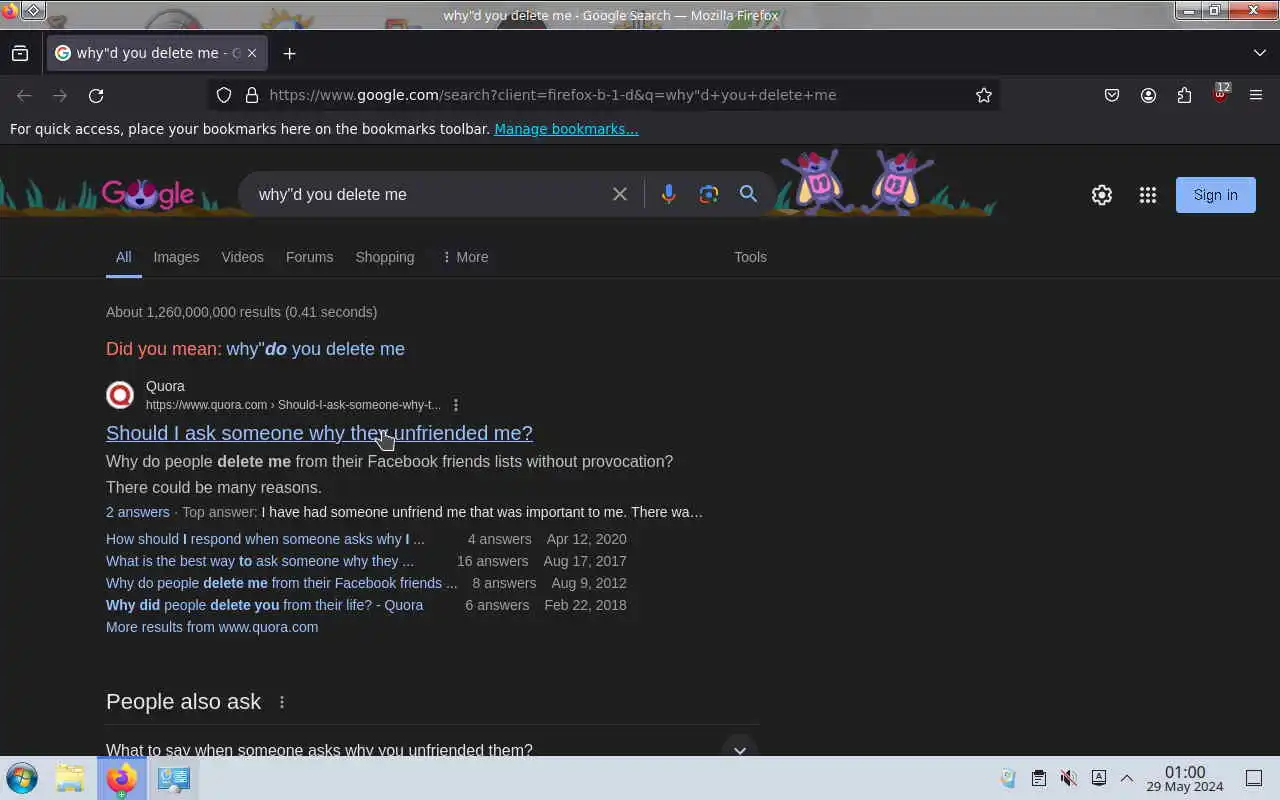Click suggested spelling "why"do you delete me"
Viewport: 1280px width, 800px height.
315,349
